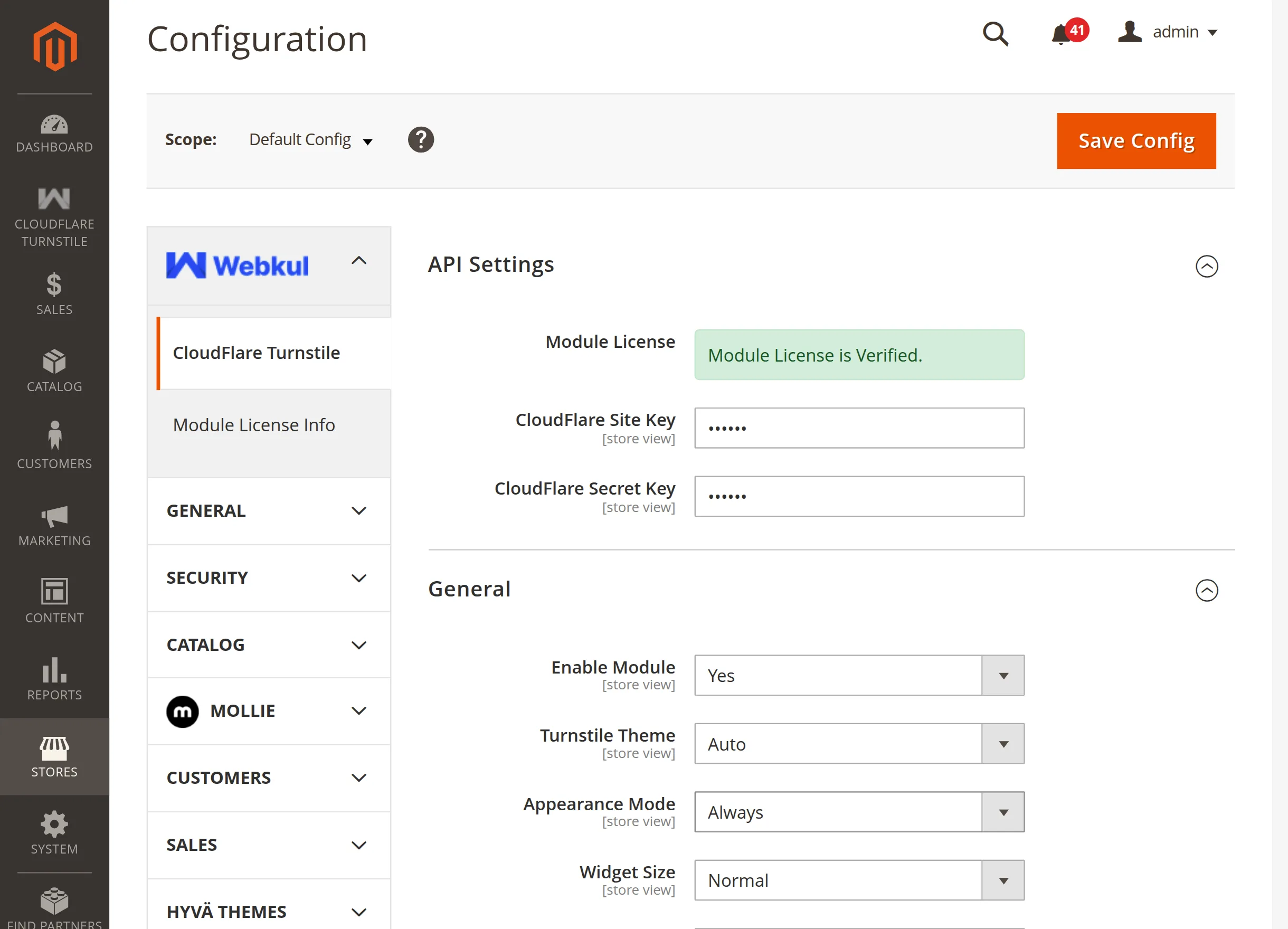Open the Catalog sidebar menu
This screenshot has width=1288, height=929.
coord(54,371)
